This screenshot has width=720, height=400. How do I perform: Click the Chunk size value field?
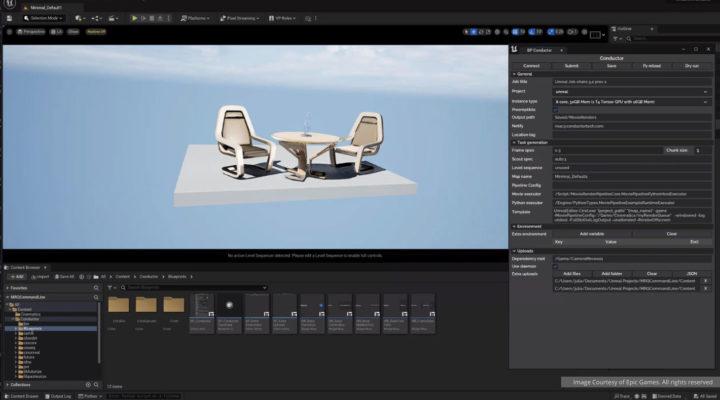click(x=703, y=150)
